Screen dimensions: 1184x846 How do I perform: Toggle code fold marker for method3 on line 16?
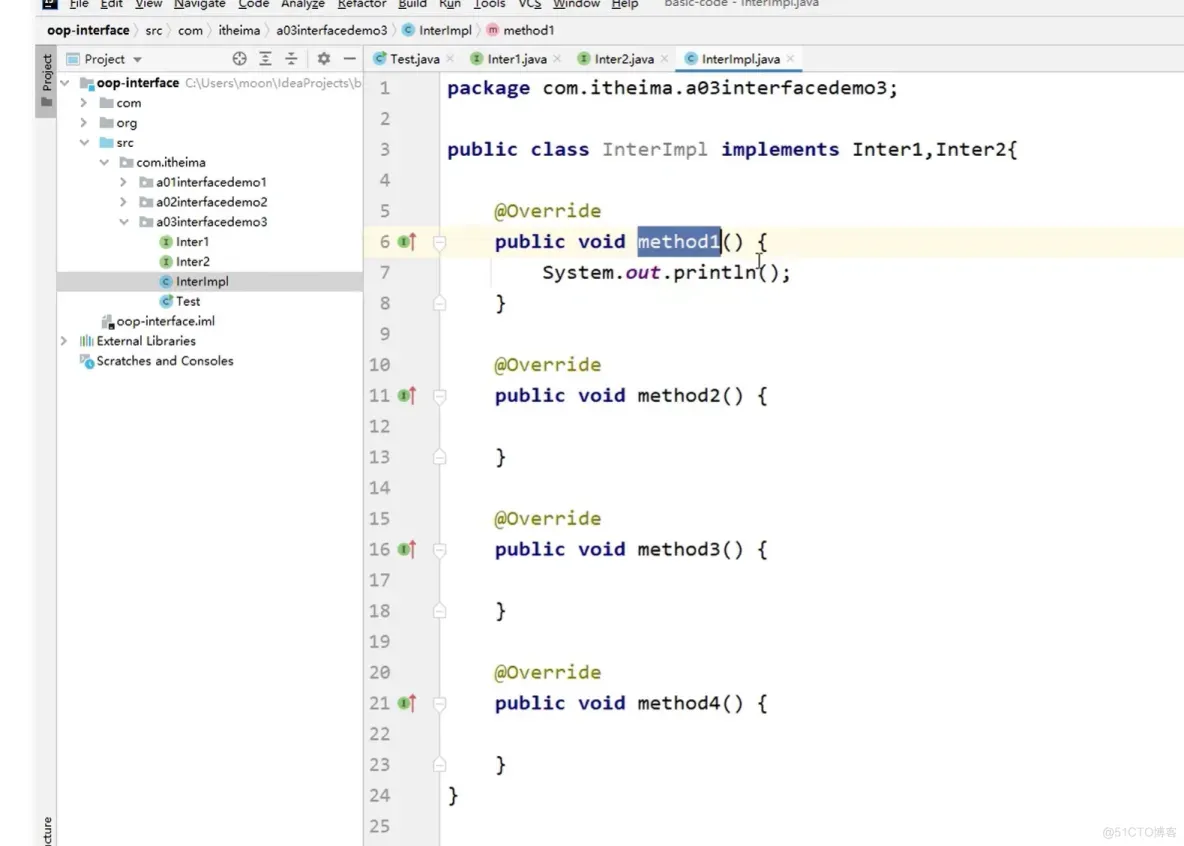(439, 550)
